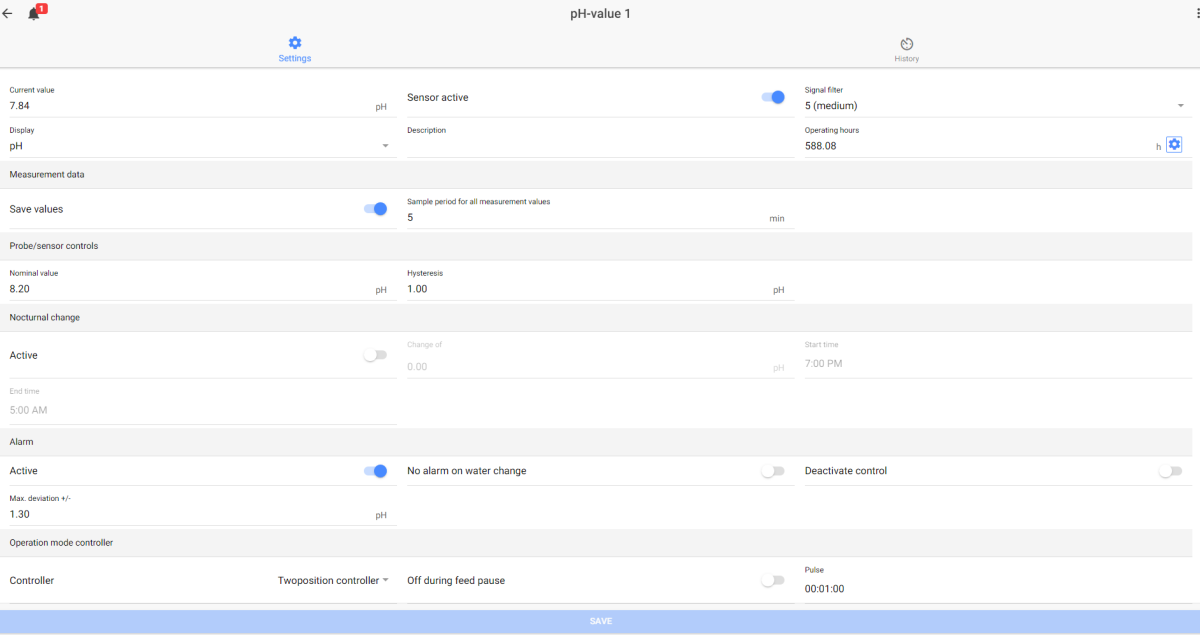Click the End time 5:00 AM field
This screenshot has height=635, width=1200.
tap(203, 410)
